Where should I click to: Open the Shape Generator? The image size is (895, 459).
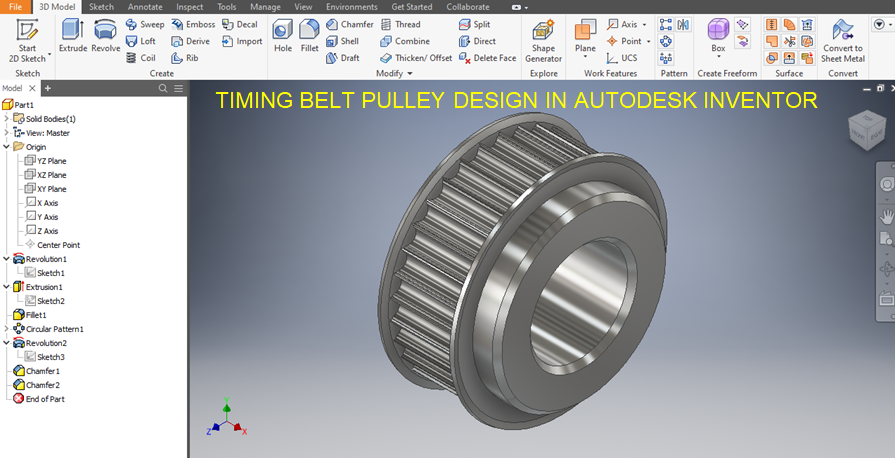543,41
